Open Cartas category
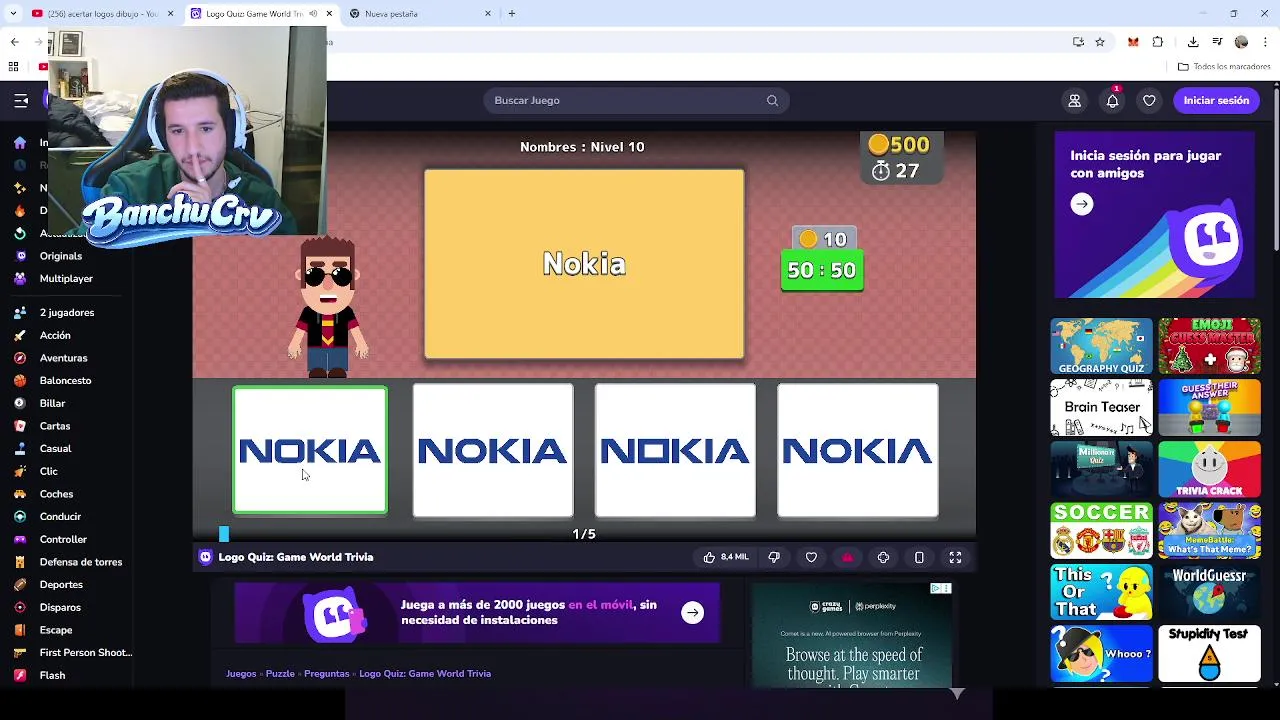This screenshot has width=1280, height=720. (x=55, y=426)
